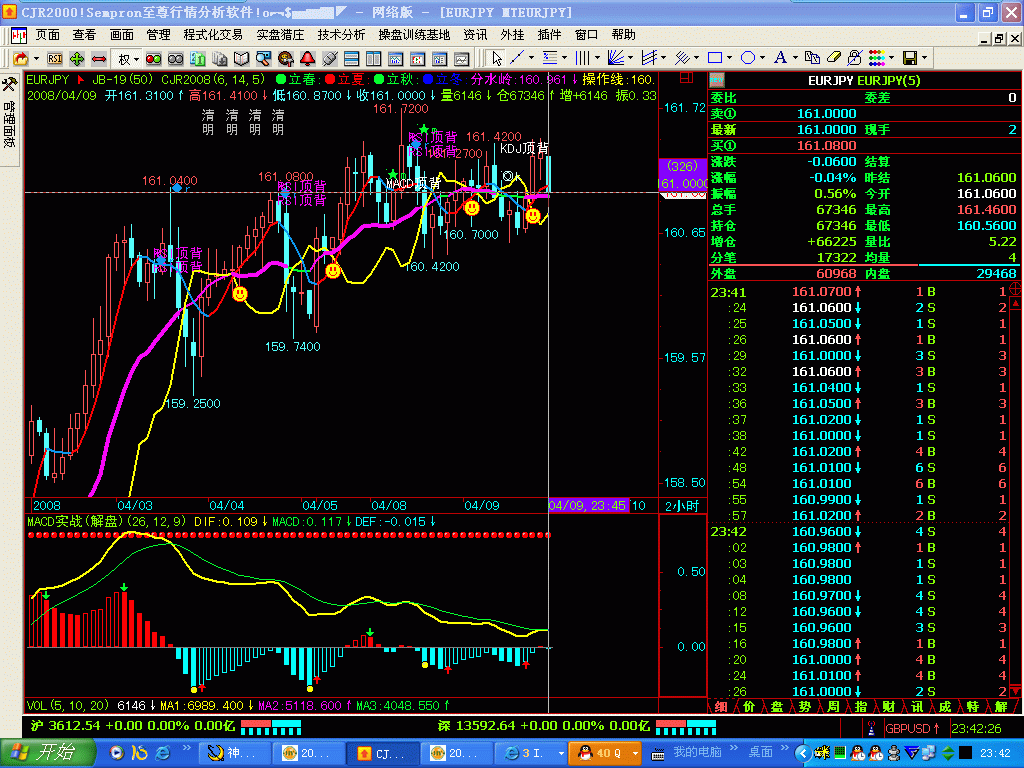Click the signal tower status icon
1024x768 pixels.
(871, 728)
